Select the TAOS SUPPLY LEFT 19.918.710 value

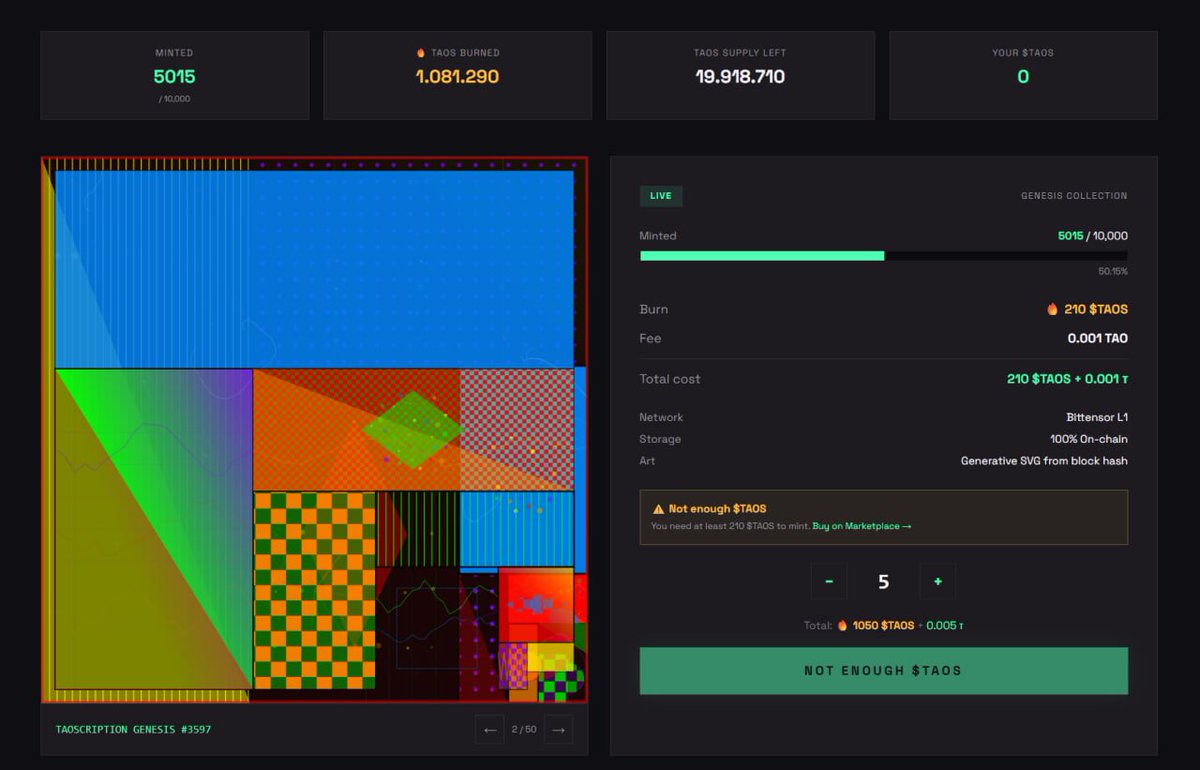[740, 77]
